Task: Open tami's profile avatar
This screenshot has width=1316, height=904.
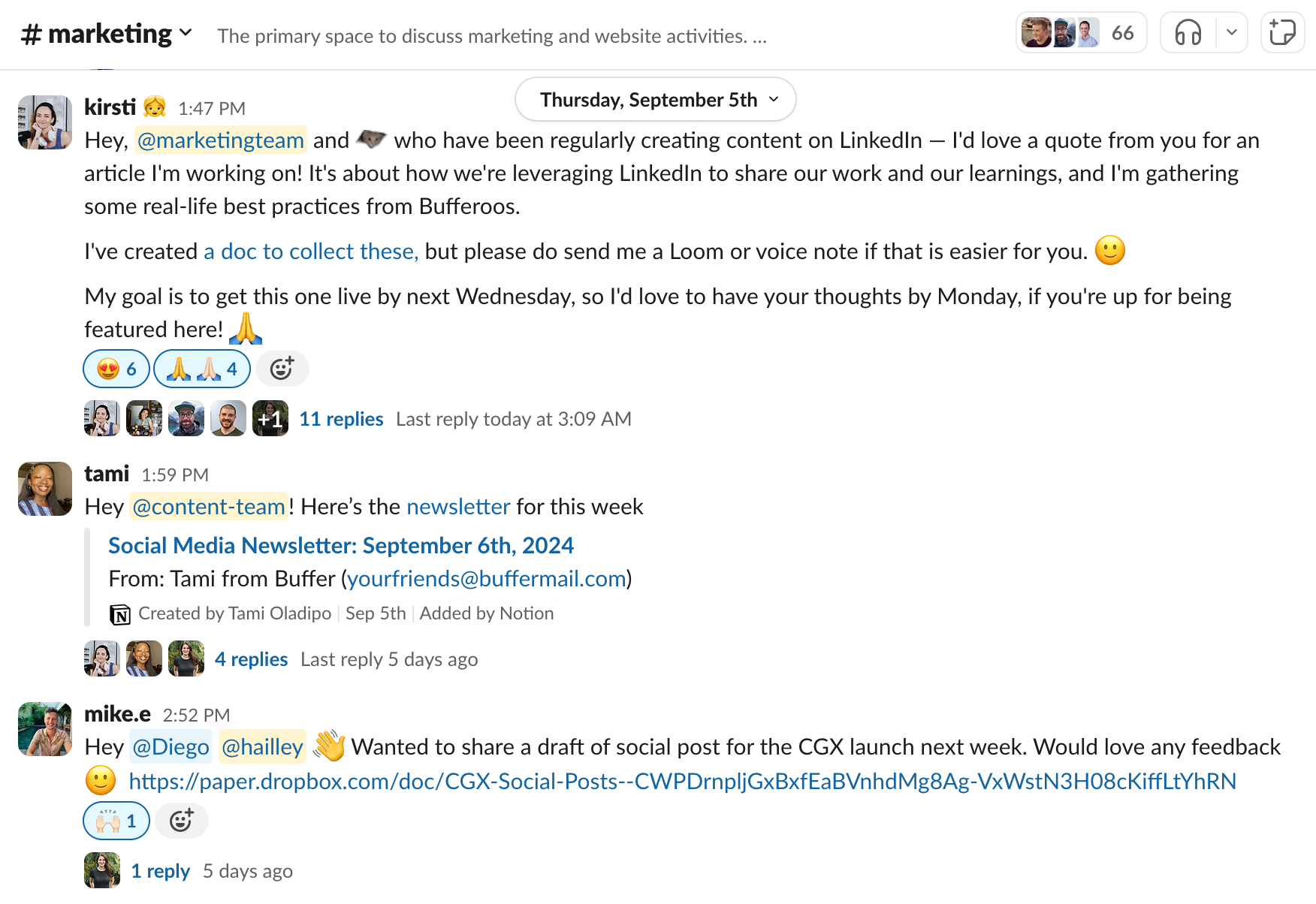Action: click(45, 489)
